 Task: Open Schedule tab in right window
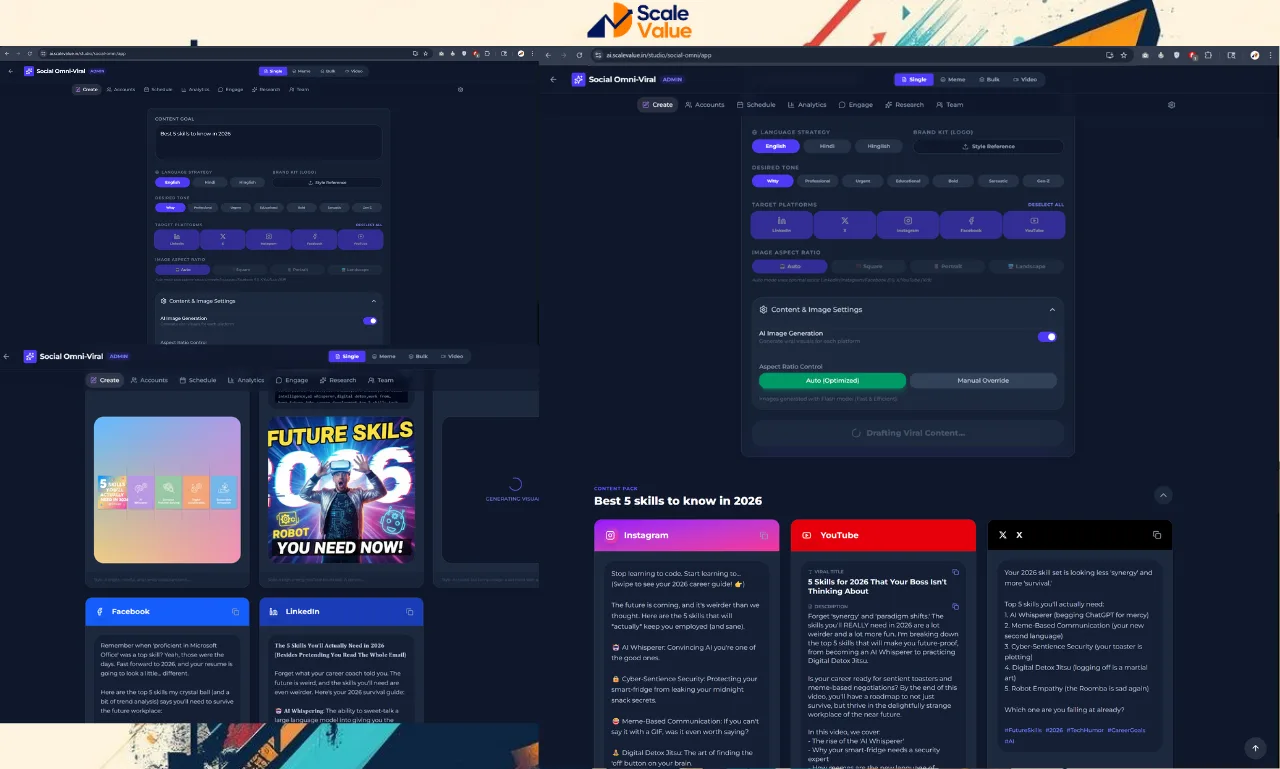click(756, 105)
